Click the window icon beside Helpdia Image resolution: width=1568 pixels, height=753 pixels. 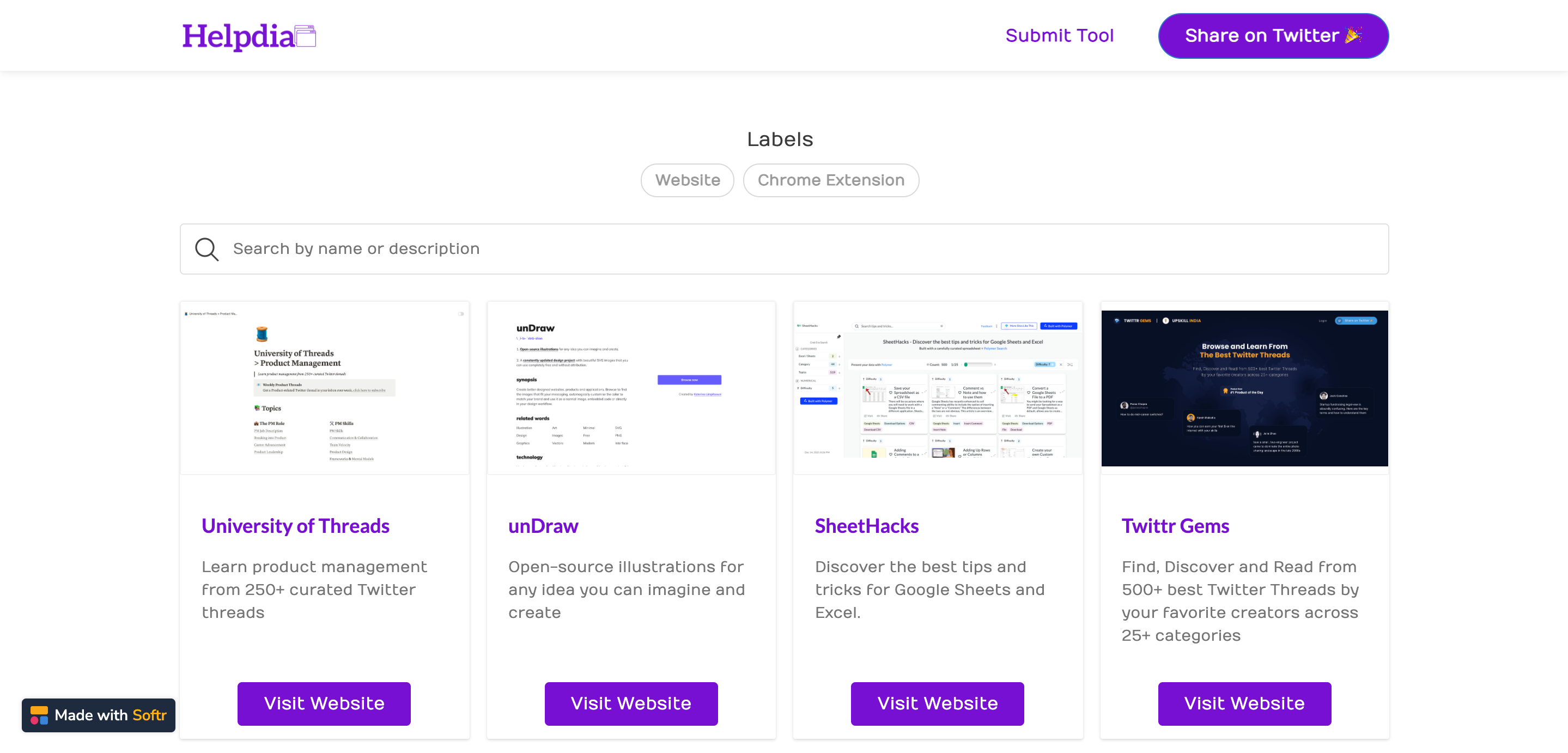tap(306, 36)
